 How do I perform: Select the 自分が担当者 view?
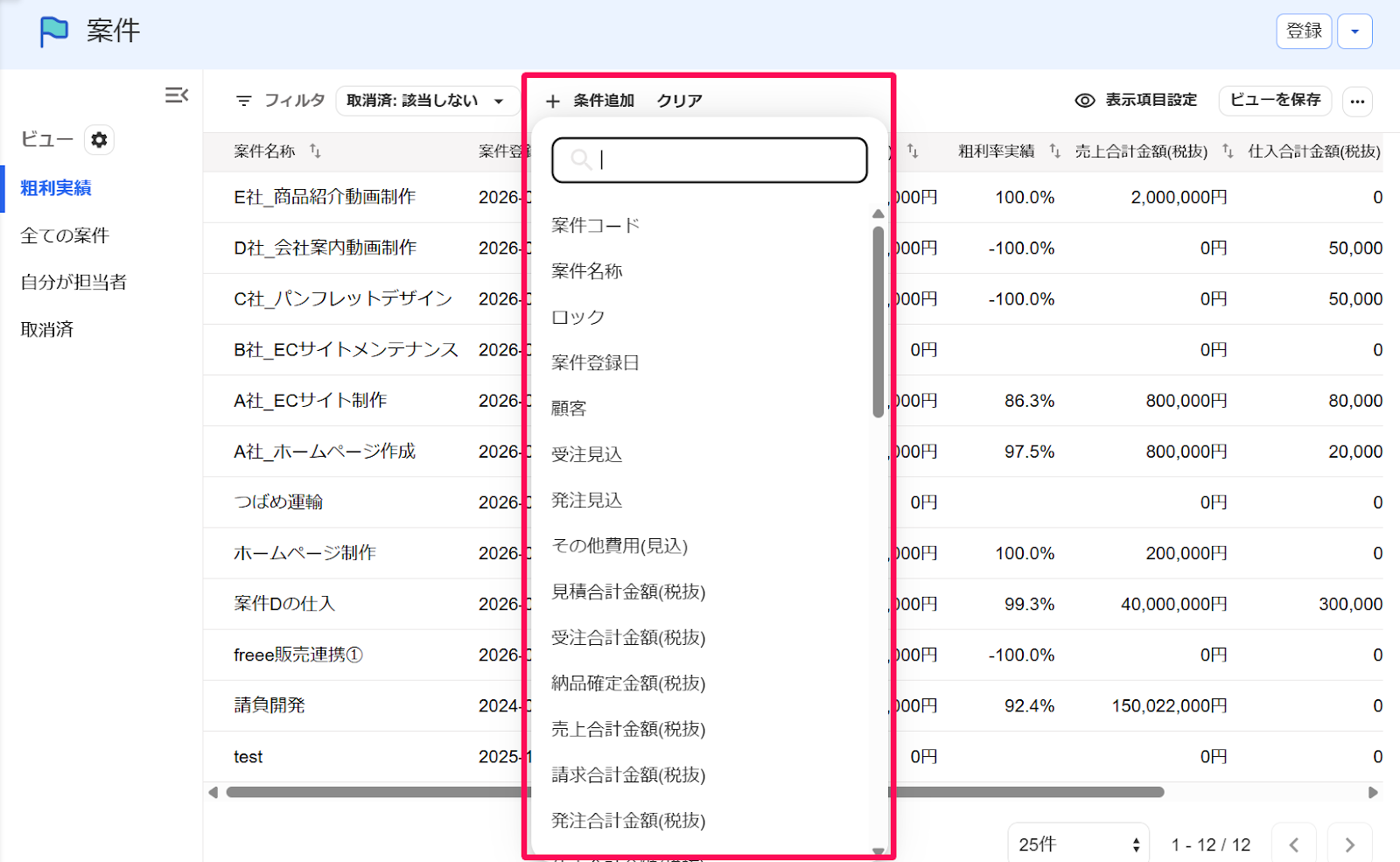point(73,282)
